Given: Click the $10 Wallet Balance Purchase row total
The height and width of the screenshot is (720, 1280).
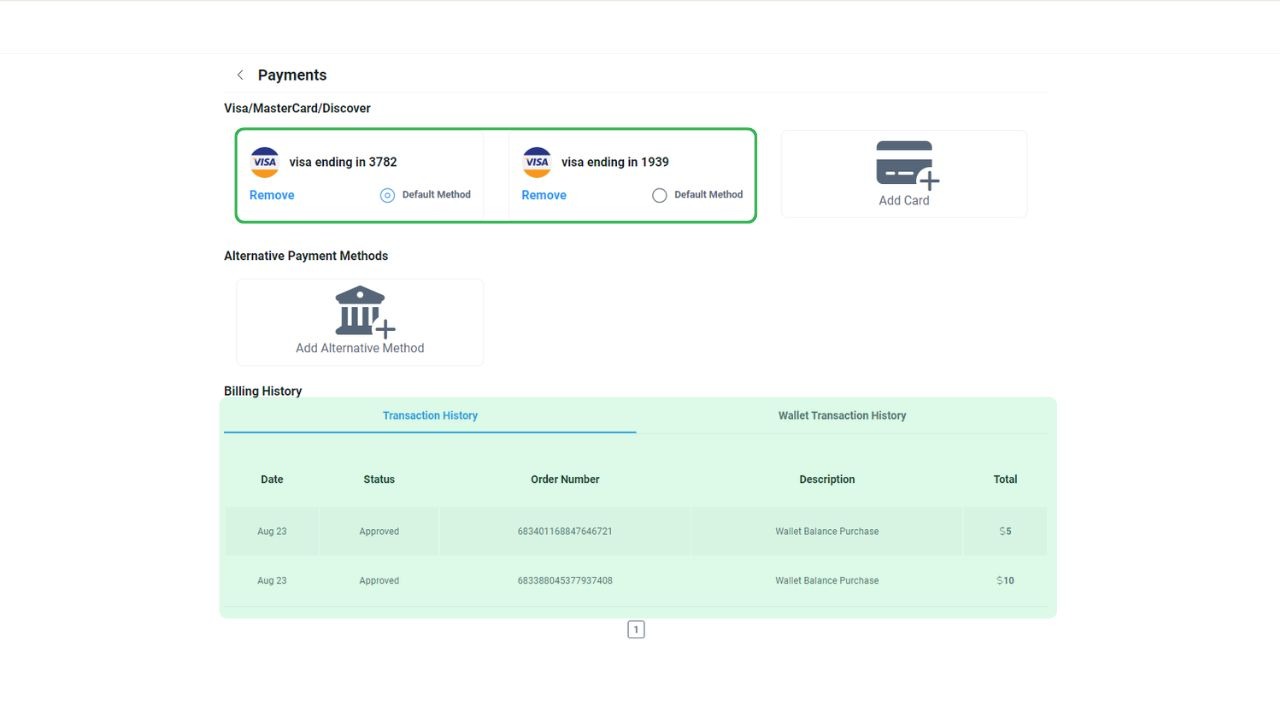Looking at the screenshot, I should click(x=1005, y=580).
